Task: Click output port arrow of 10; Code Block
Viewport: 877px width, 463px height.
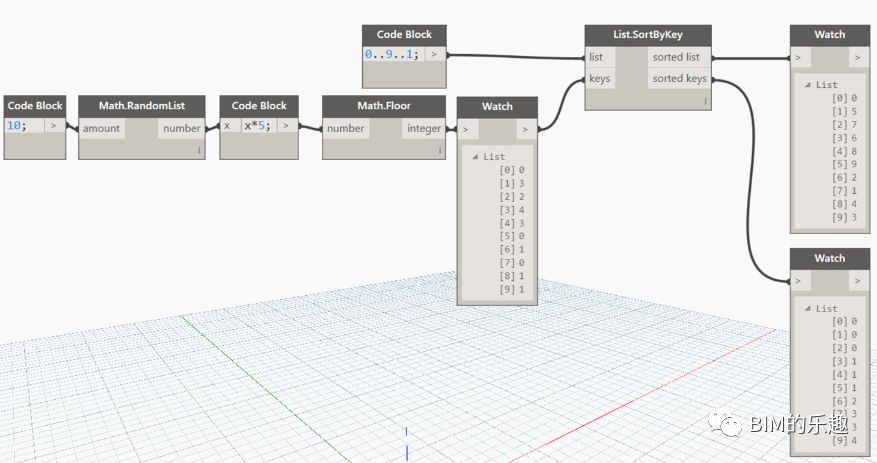Action: pyautogui.click(x=54, y=125)
